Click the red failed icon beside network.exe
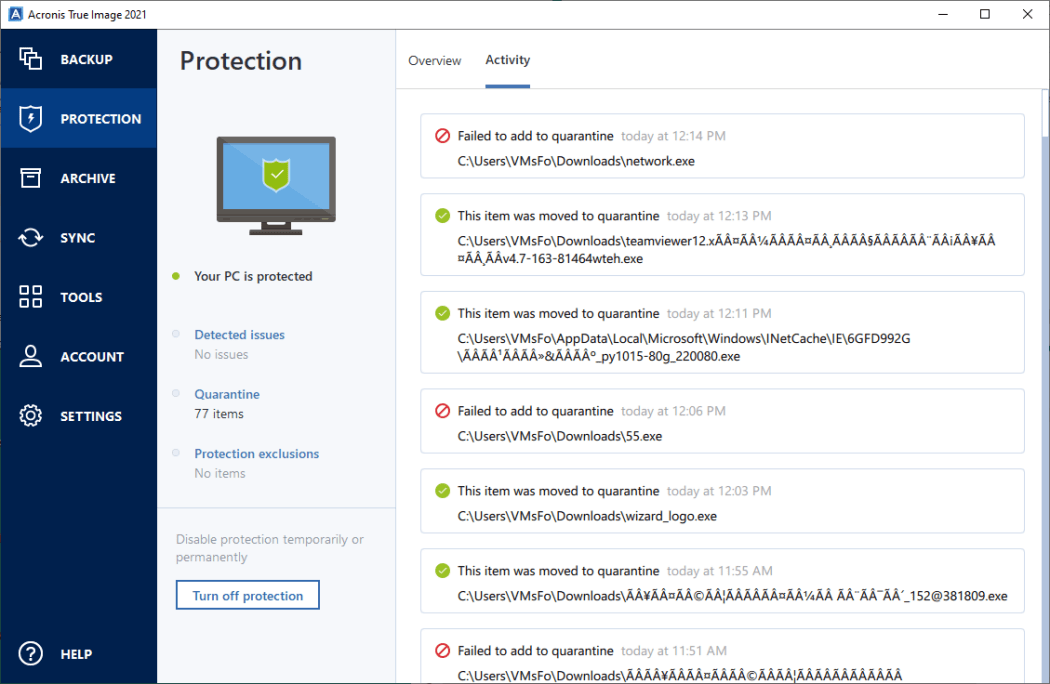The height and width of the screenshot is (684, 1050). click(x=441, y=135)
